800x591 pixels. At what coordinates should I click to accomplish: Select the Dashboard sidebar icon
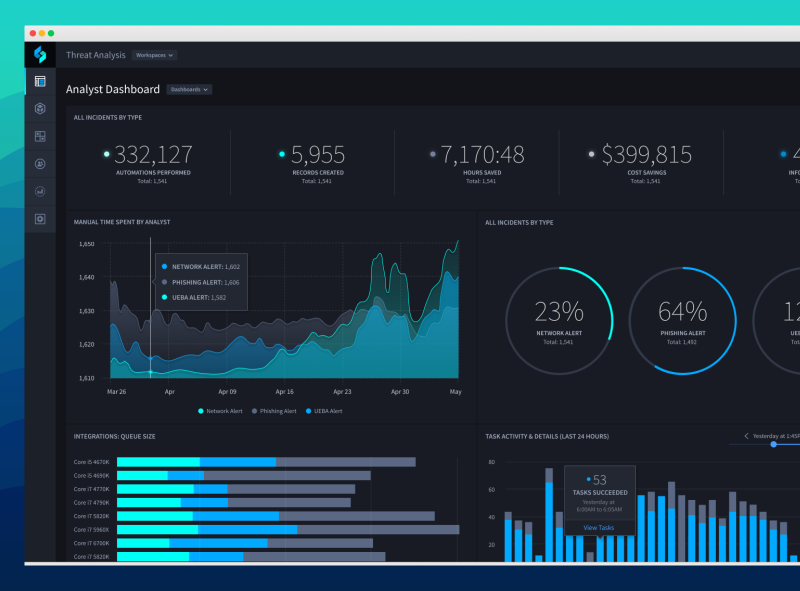(39, 83)
